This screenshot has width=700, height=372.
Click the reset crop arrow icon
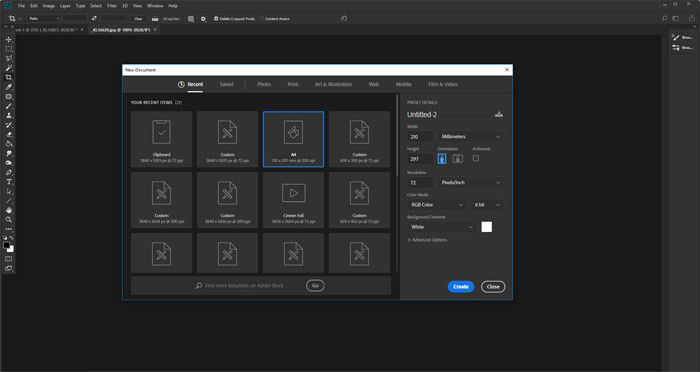coord(344,19)
